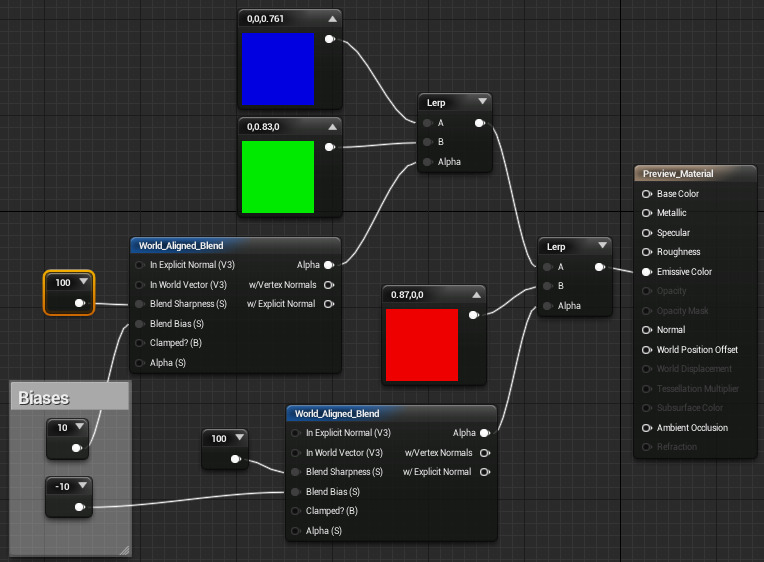This screenshot has width=764, height=562.
Task: Expand the -10 constant node arrow
Action: (x=83, y=486)
